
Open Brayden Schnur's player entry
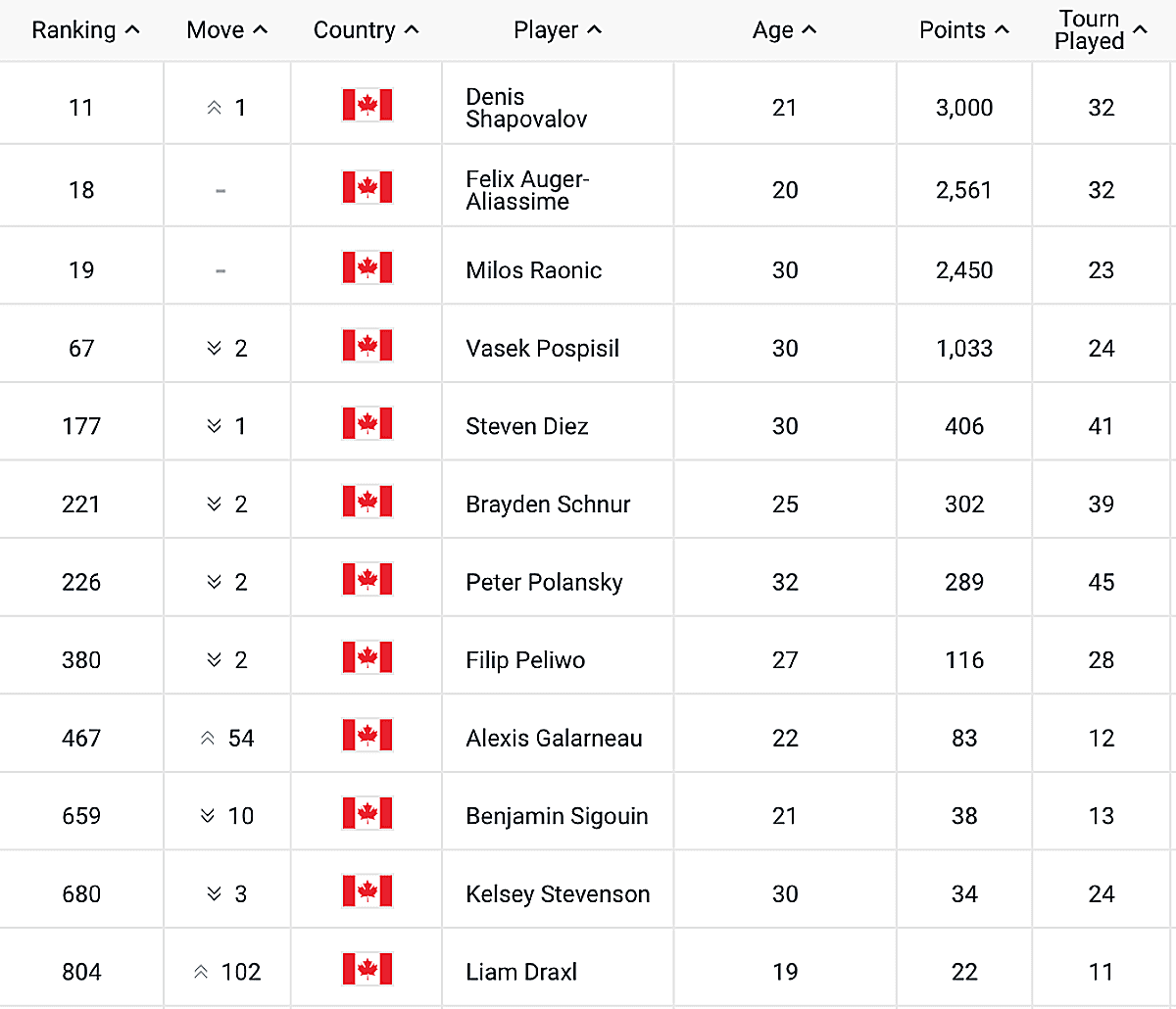pos(546,504)
